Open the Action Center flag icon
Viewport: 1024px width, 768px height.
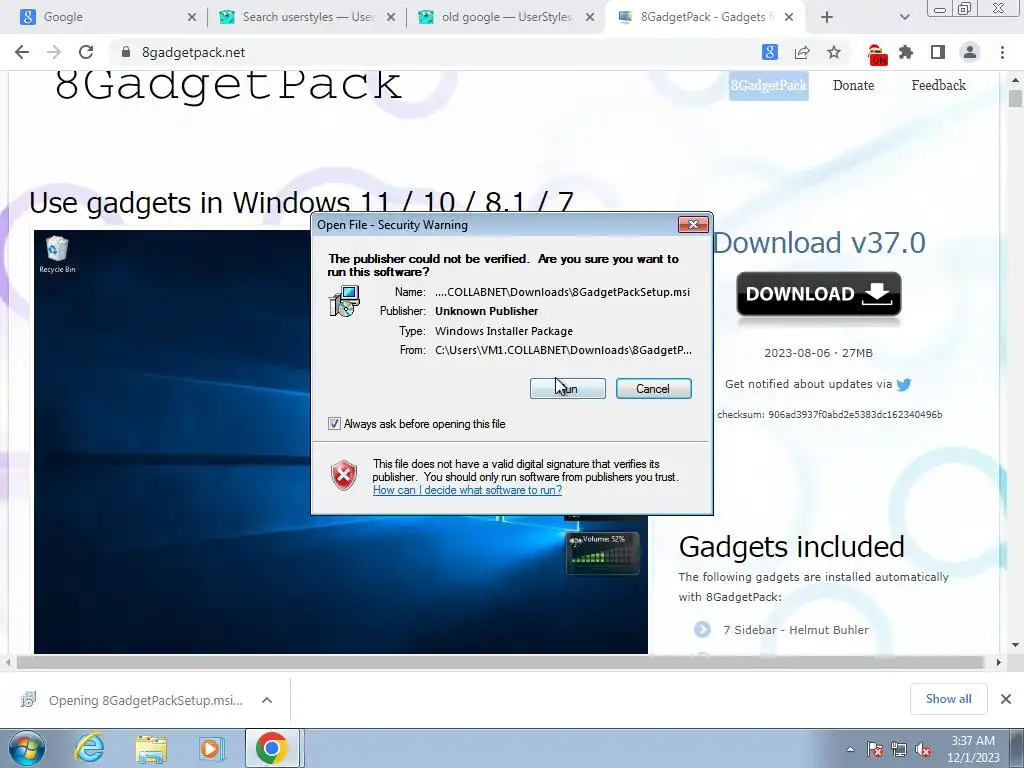tap(875, 750)
